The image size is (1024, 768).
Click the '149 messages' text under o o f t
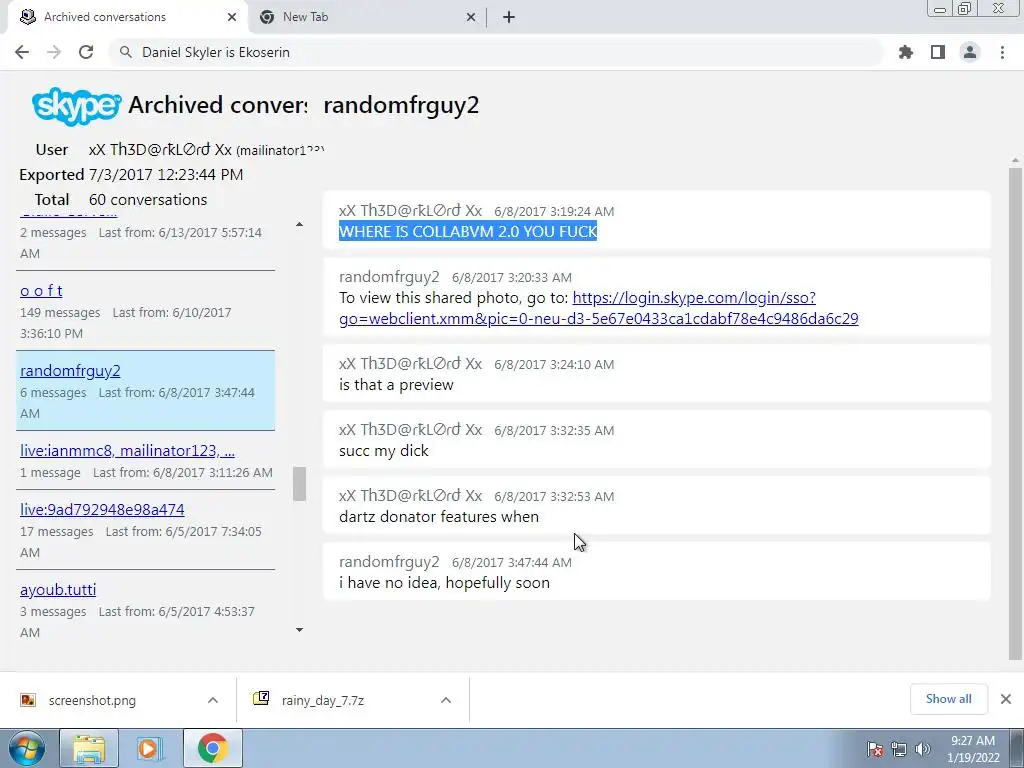click(x=60, y=313)
